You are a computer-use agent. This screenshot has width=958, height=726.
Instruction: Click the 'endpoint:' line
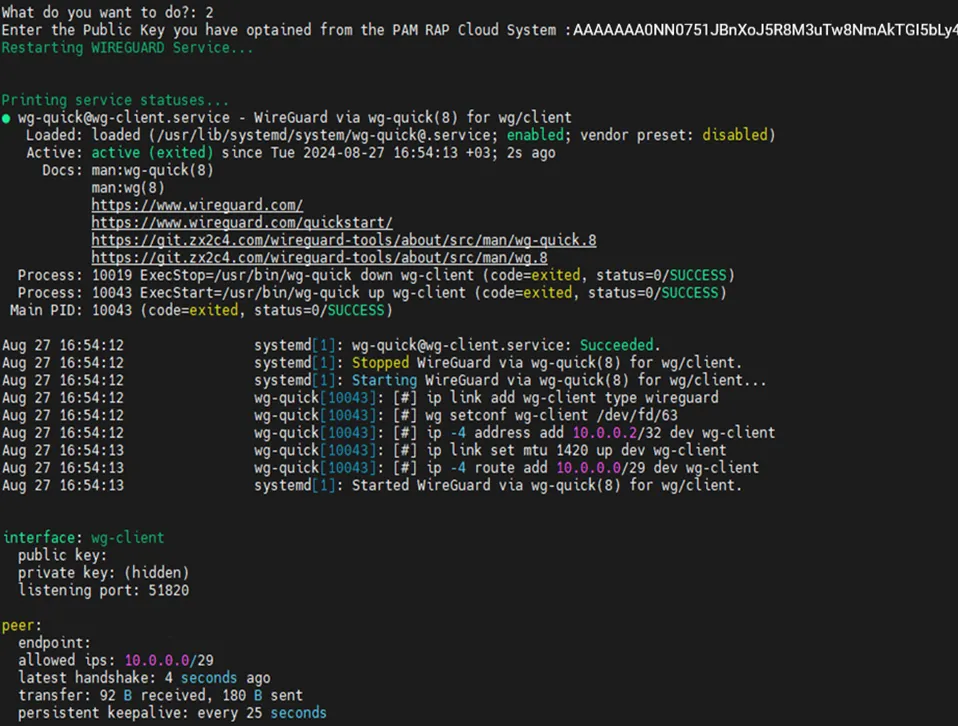(54, 643)
